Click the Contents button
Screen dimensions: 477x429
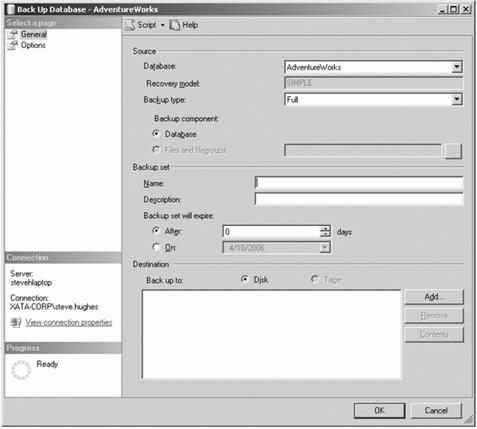point(434,334)
